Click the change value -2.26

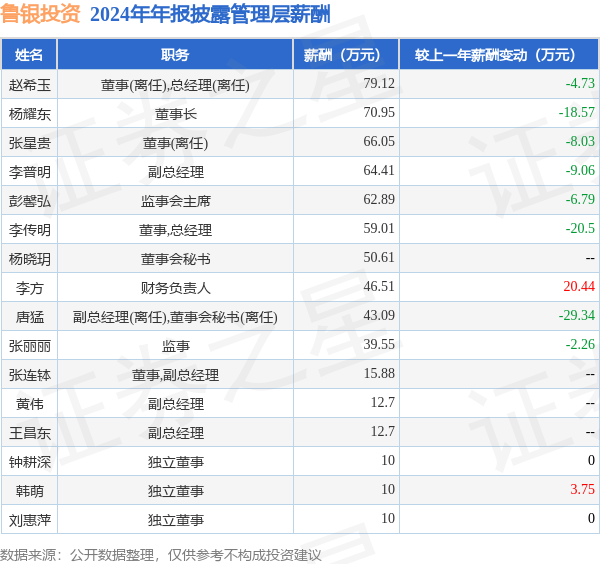click(x=580, y=344)
